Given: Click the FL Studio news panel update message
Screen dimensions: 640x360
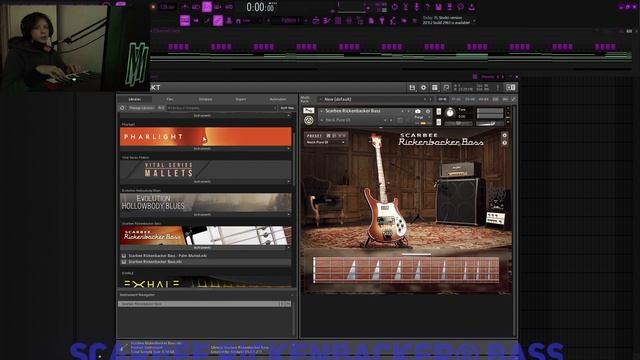Looking at the screenshot, I should 446,20.
